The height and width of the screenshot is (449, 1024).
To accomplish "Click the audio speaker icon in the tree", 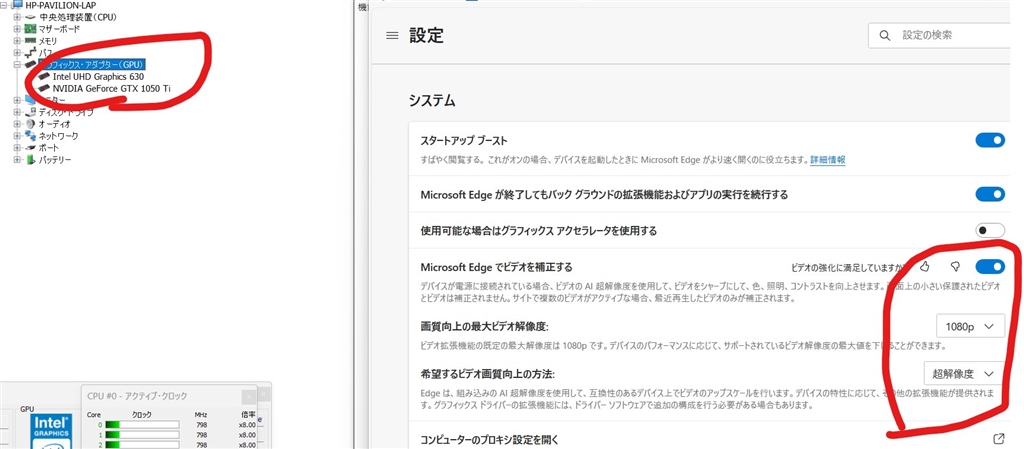I will (x=30, y=123).
